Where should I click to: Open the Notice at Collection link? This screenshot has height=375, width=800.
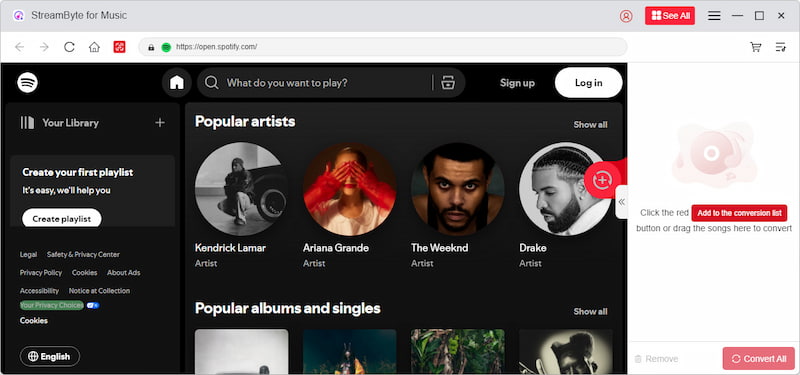pos(99,291)
